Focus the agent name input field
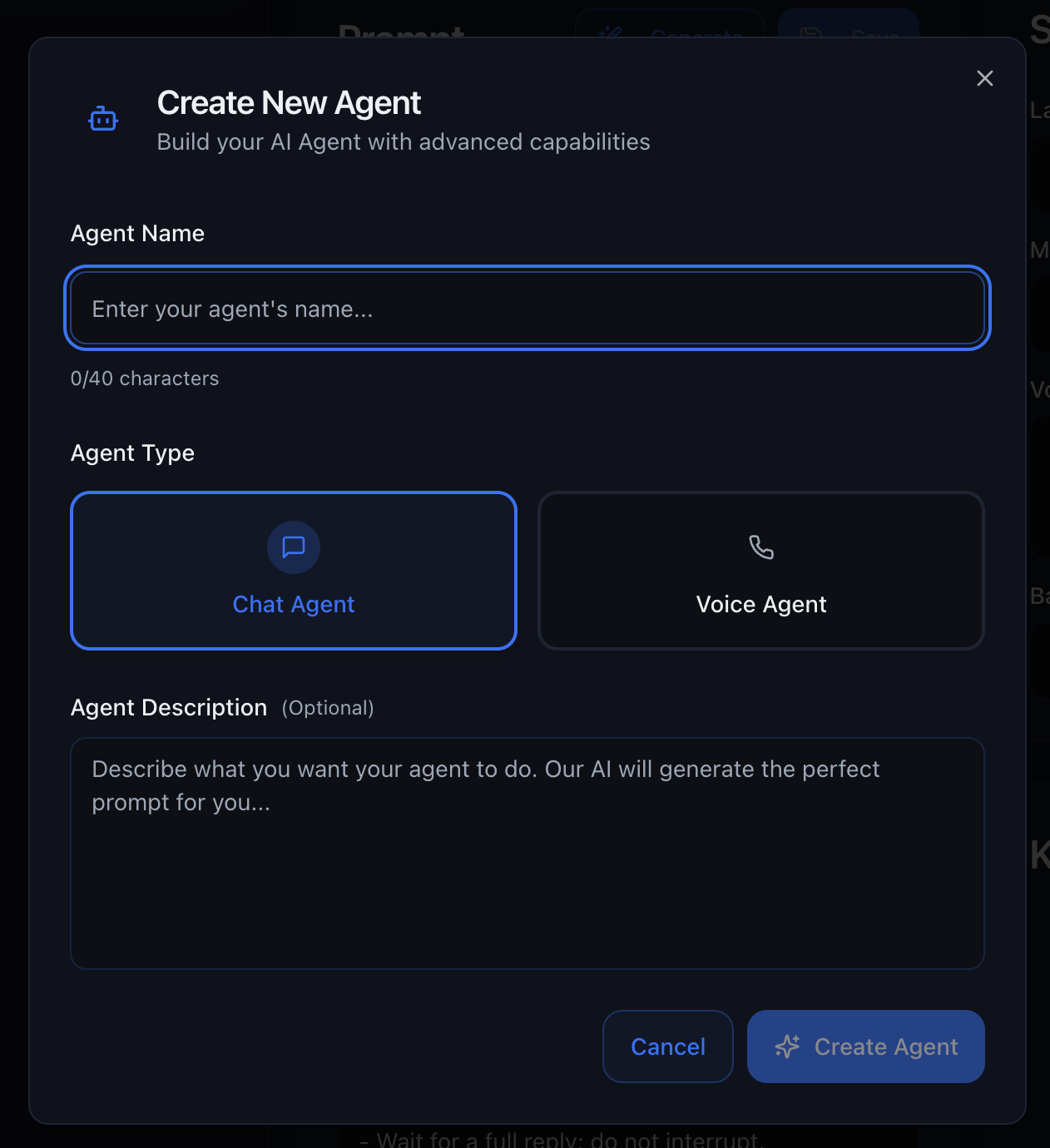1050x1148 pixels. click(x=527, y=308)
